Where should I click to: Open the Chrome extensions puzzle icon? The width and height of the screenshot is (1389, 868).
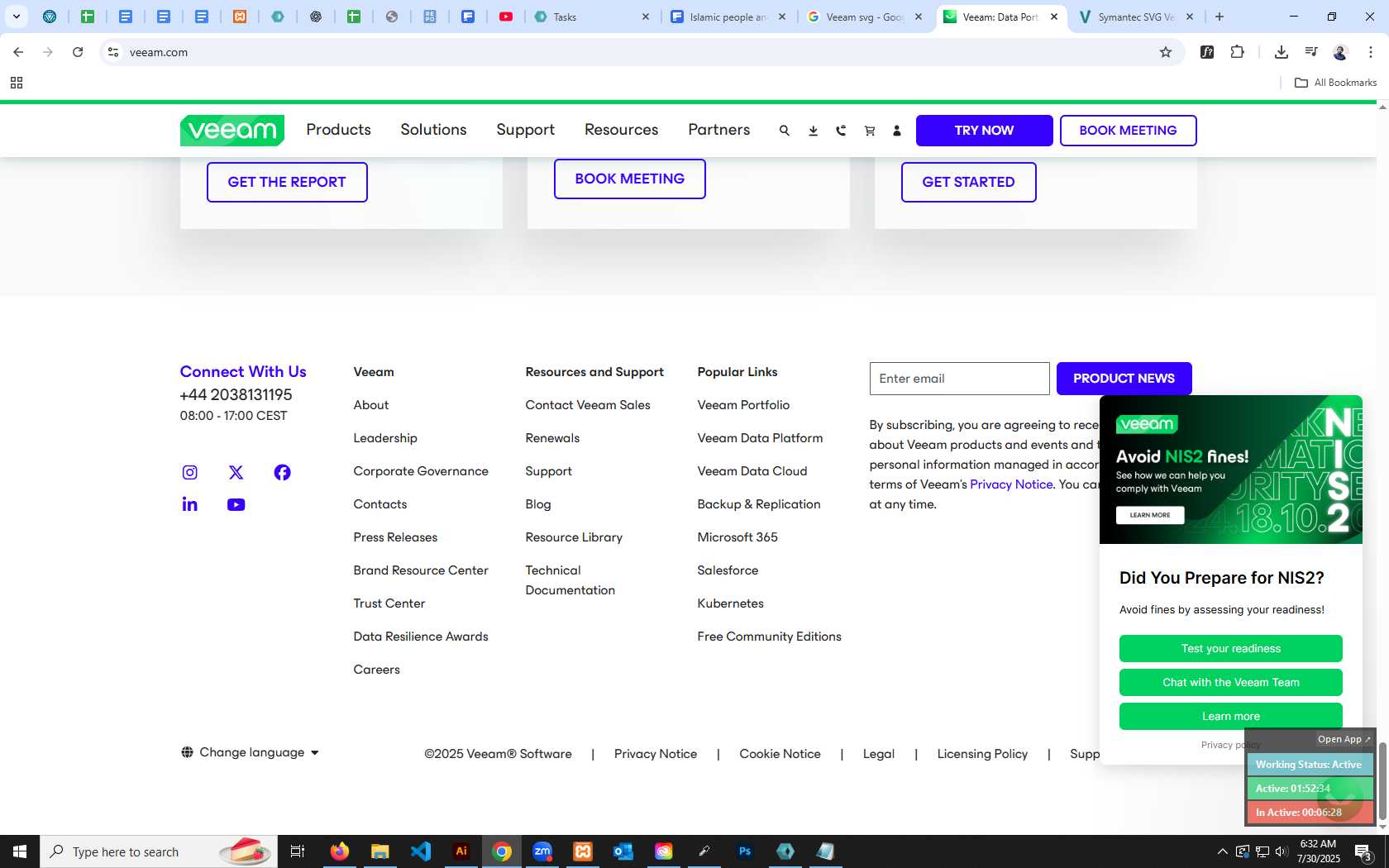[1238, 52]
